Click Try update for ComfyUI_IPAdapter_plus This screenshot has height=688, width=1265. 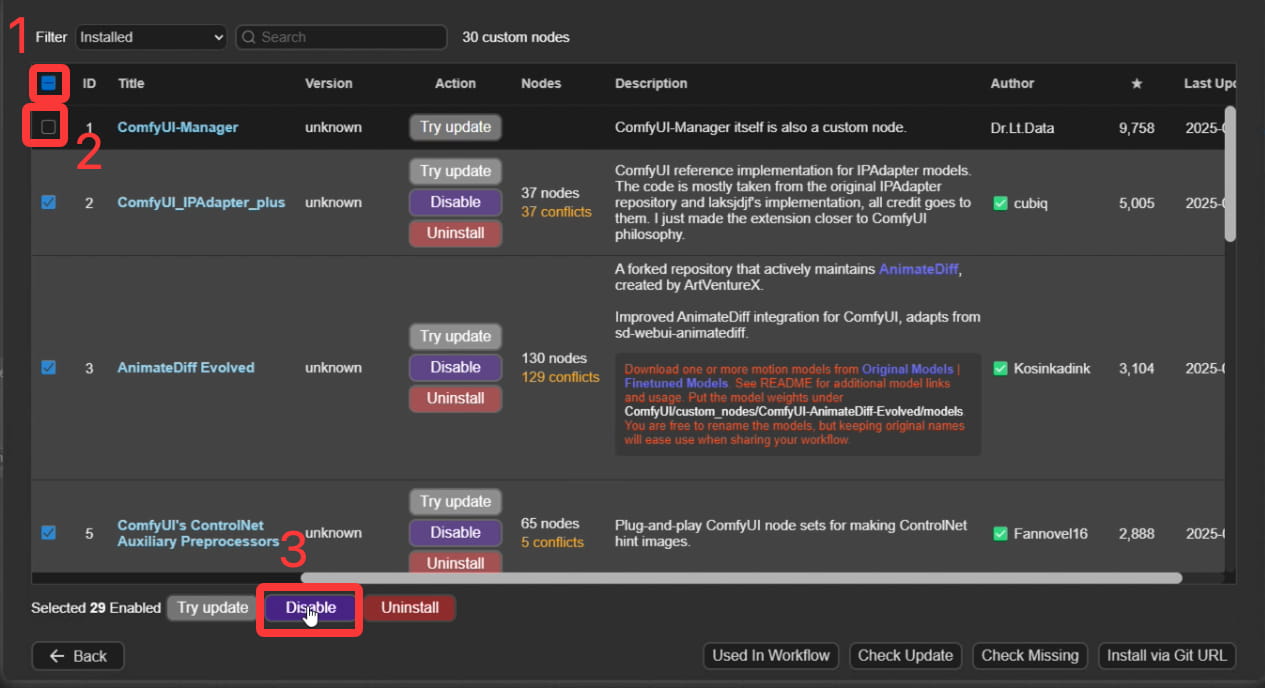[455, 171]
